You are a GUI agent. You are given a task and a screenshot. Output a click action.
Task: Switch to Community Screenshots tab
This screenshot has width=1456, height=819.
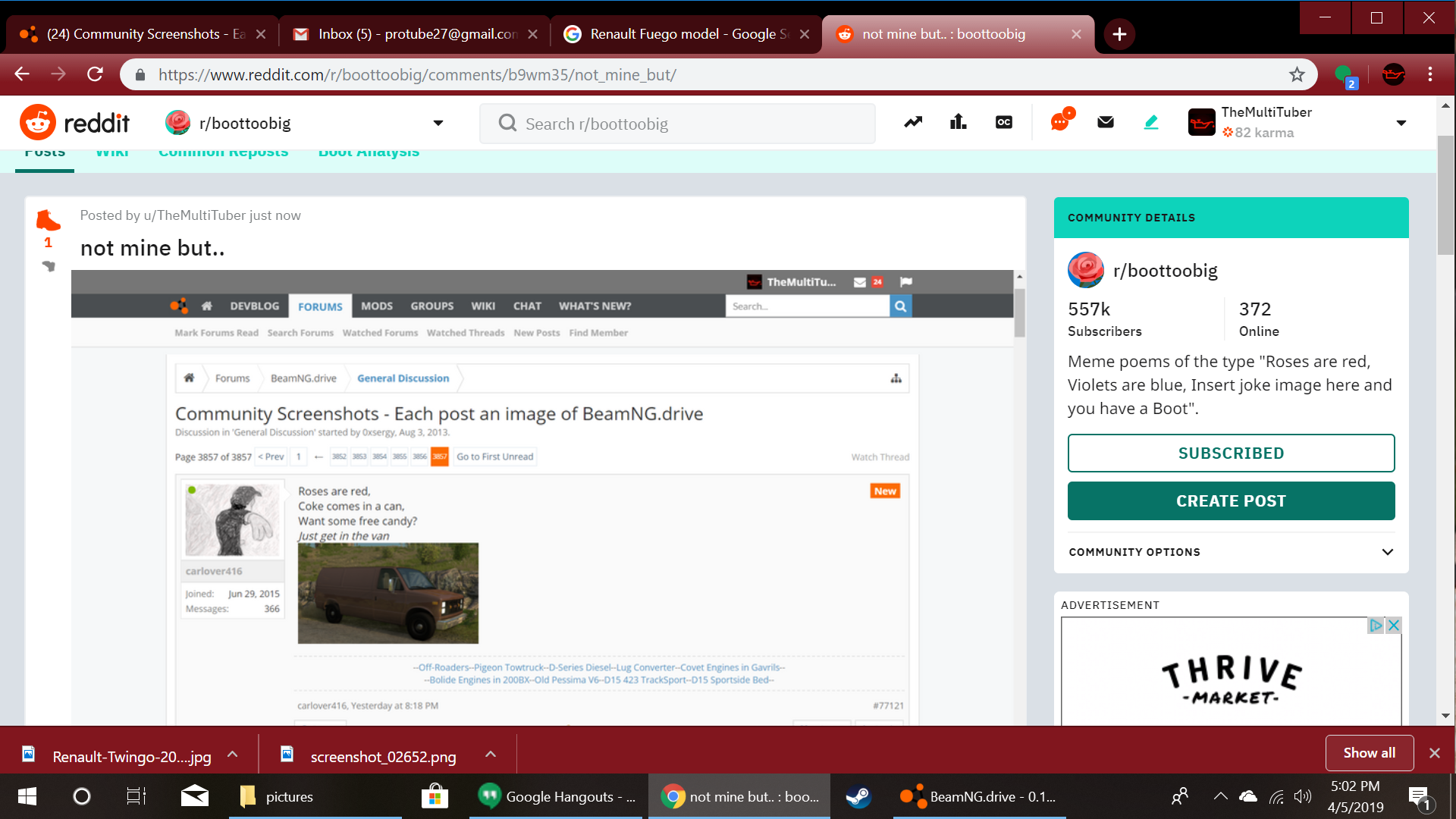click(143, 34)
